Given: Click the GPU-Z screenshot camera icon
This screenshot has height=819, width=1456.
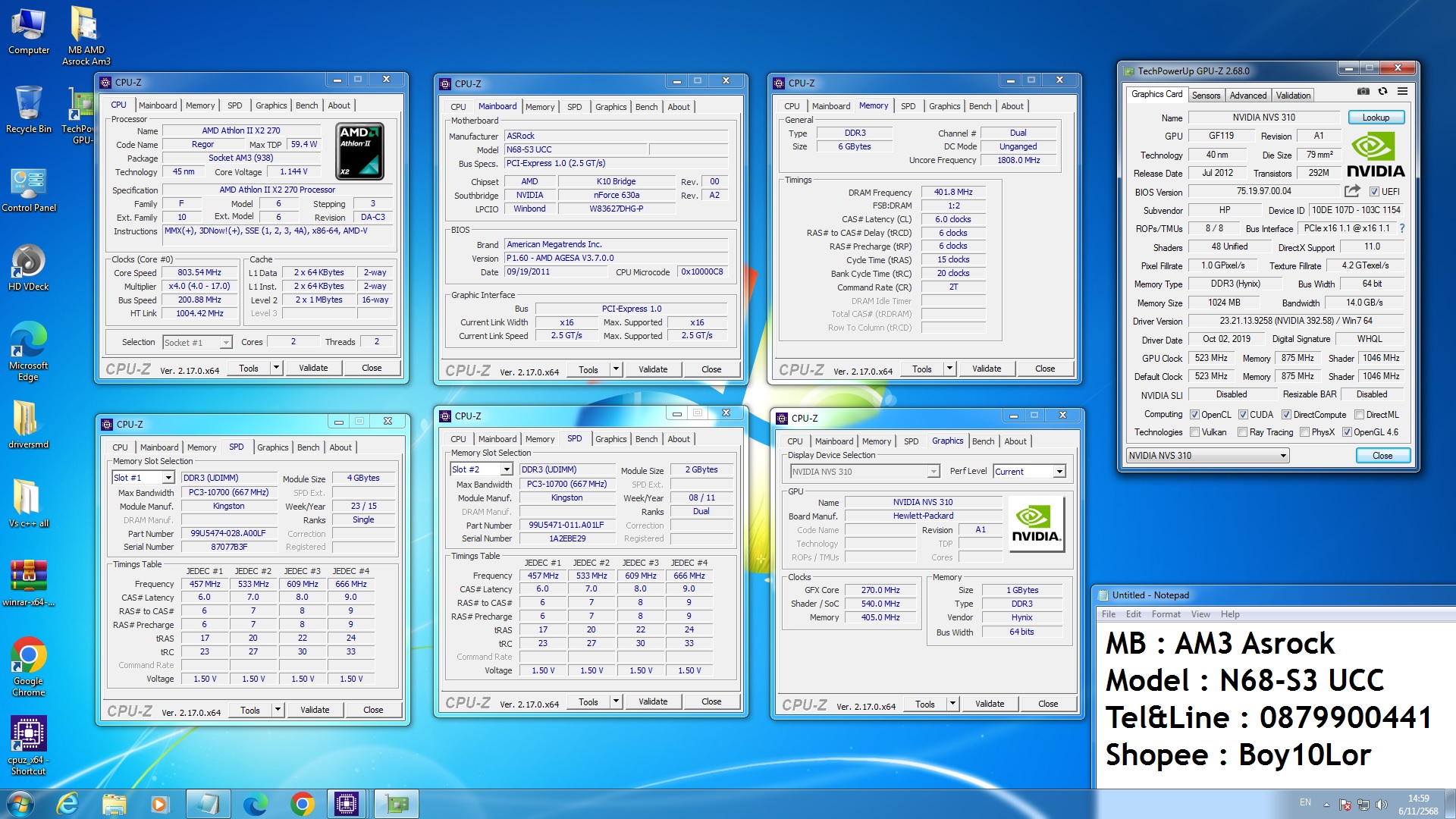Looking at the screenshot, I should coord(1363,91).
